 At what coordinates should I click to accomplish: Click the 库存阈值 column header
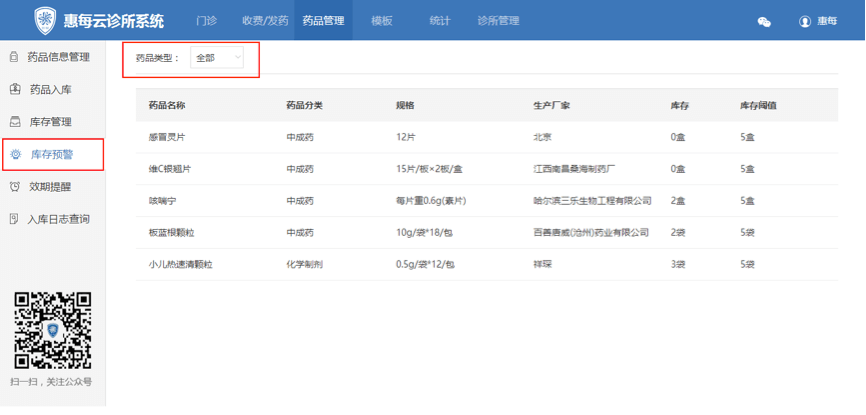tap(758, 105)
